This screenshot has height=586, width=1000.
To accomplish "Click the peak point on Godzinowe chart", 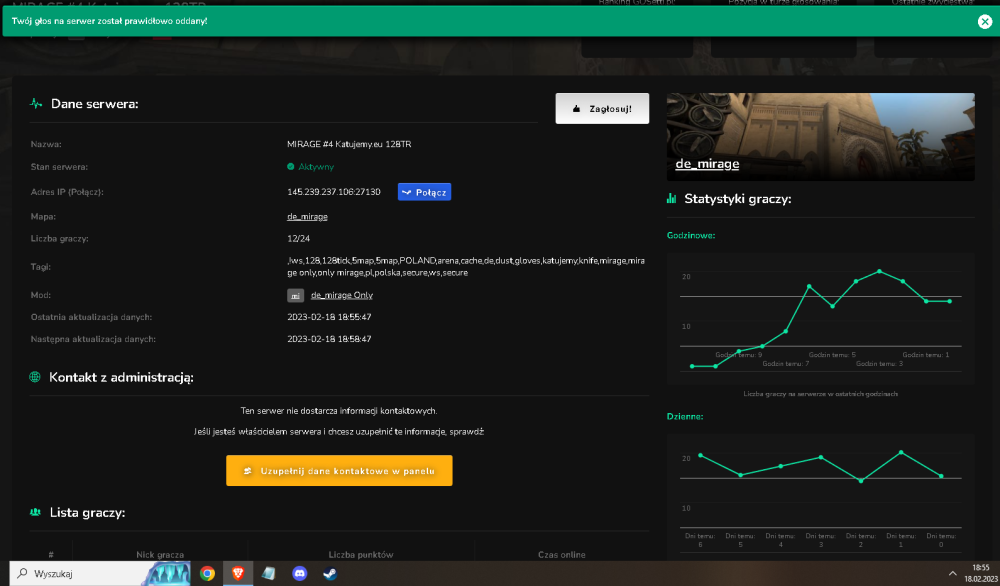I will point(879,272).
